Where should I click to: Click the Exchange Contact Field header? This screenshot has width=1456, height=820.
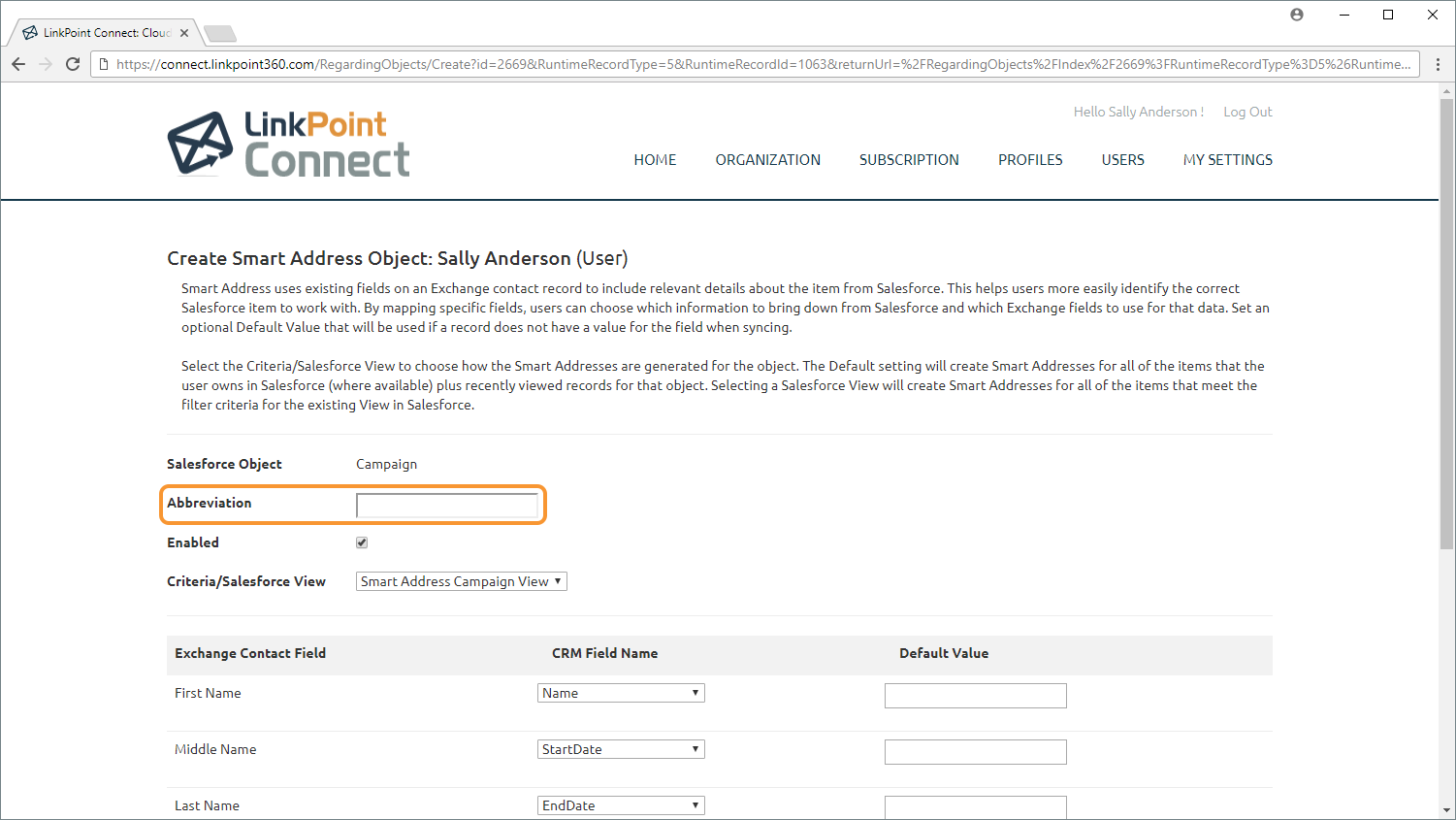[250, 653]
